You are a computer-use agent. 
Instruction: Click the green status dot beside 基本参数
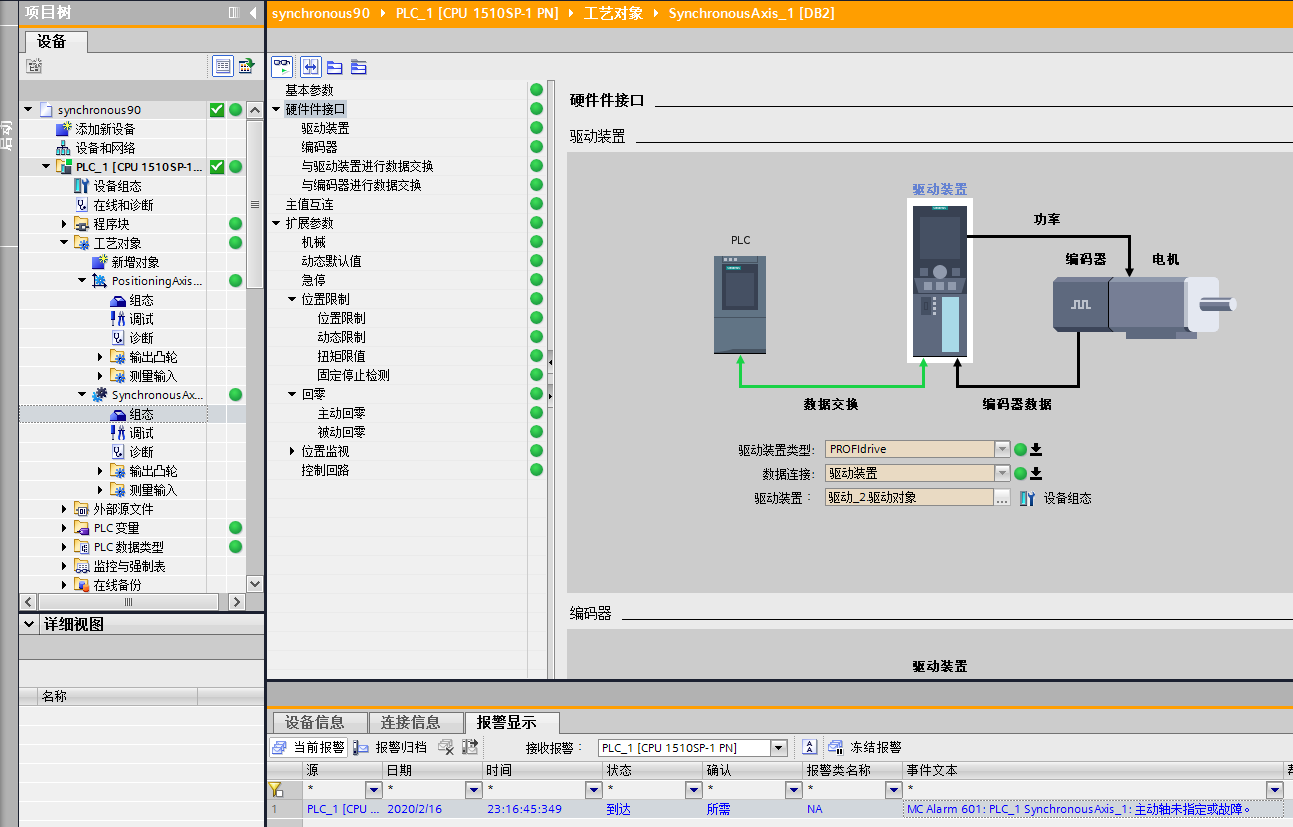tap(537, 90)
